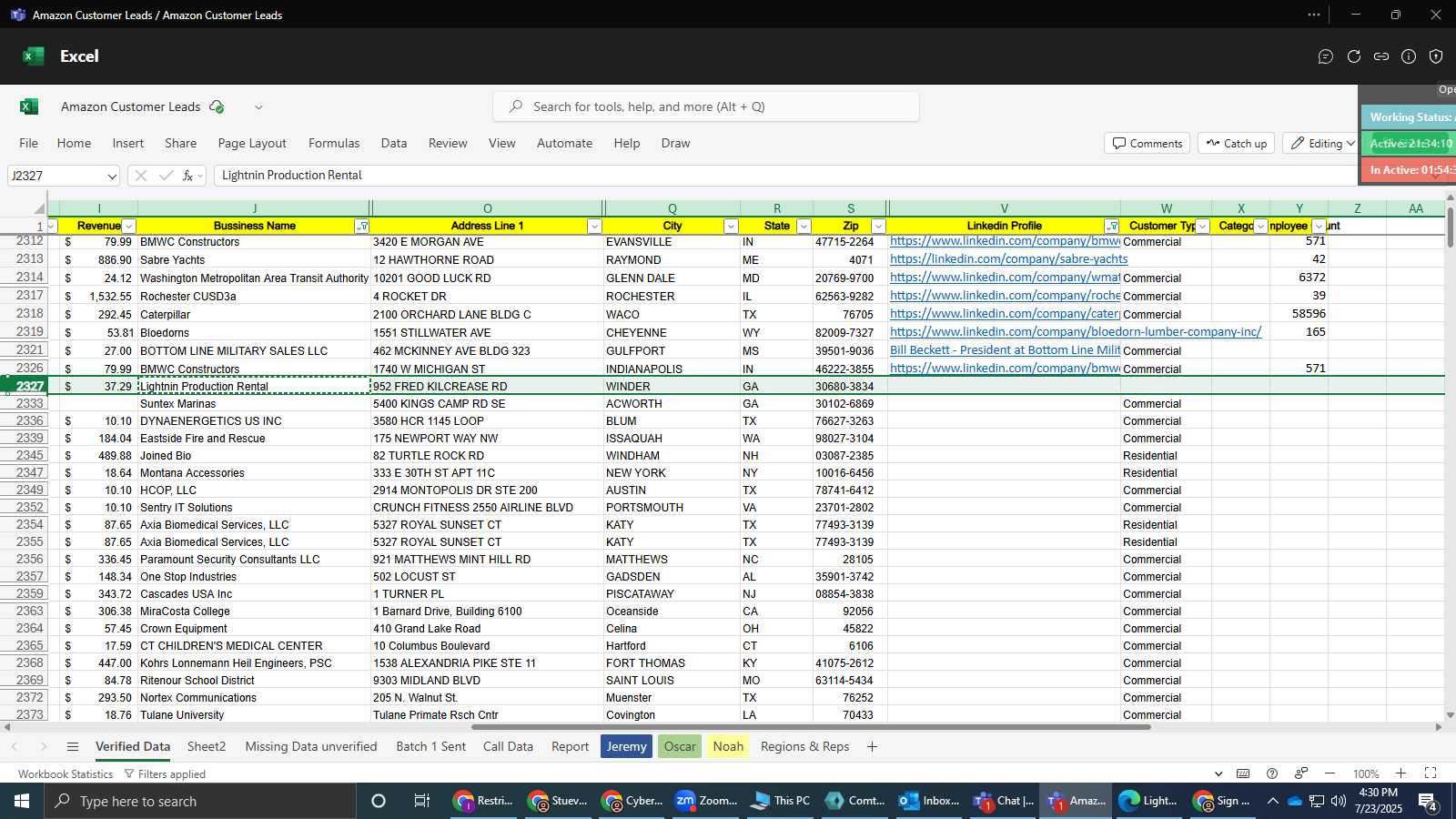The width and height of the screenshot is (1456, 819).
Task: Open Business Name filter dropdown
Action: 361,226
